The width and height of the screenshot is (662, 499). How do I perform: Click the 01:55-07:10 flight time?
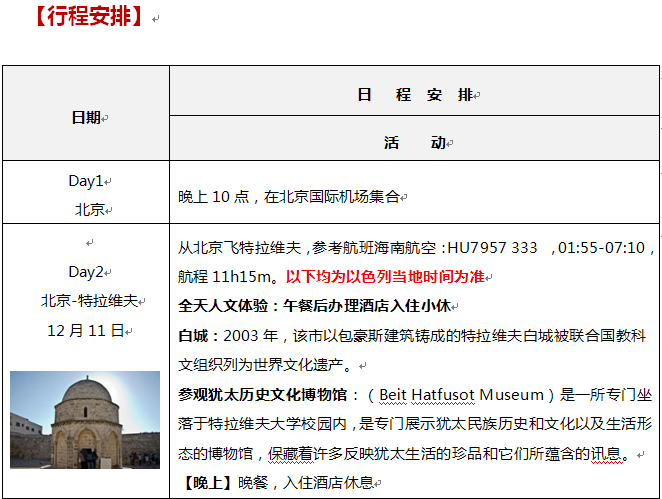tap(603, 247)
